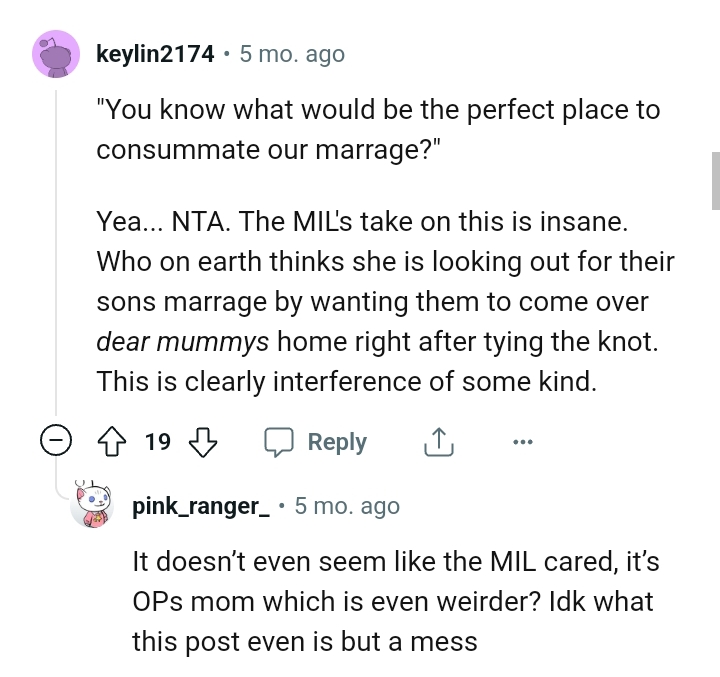Screen dimensions: 720x677
Task: Collapse replies via the vertical thread line
Action: click(57, 250)
